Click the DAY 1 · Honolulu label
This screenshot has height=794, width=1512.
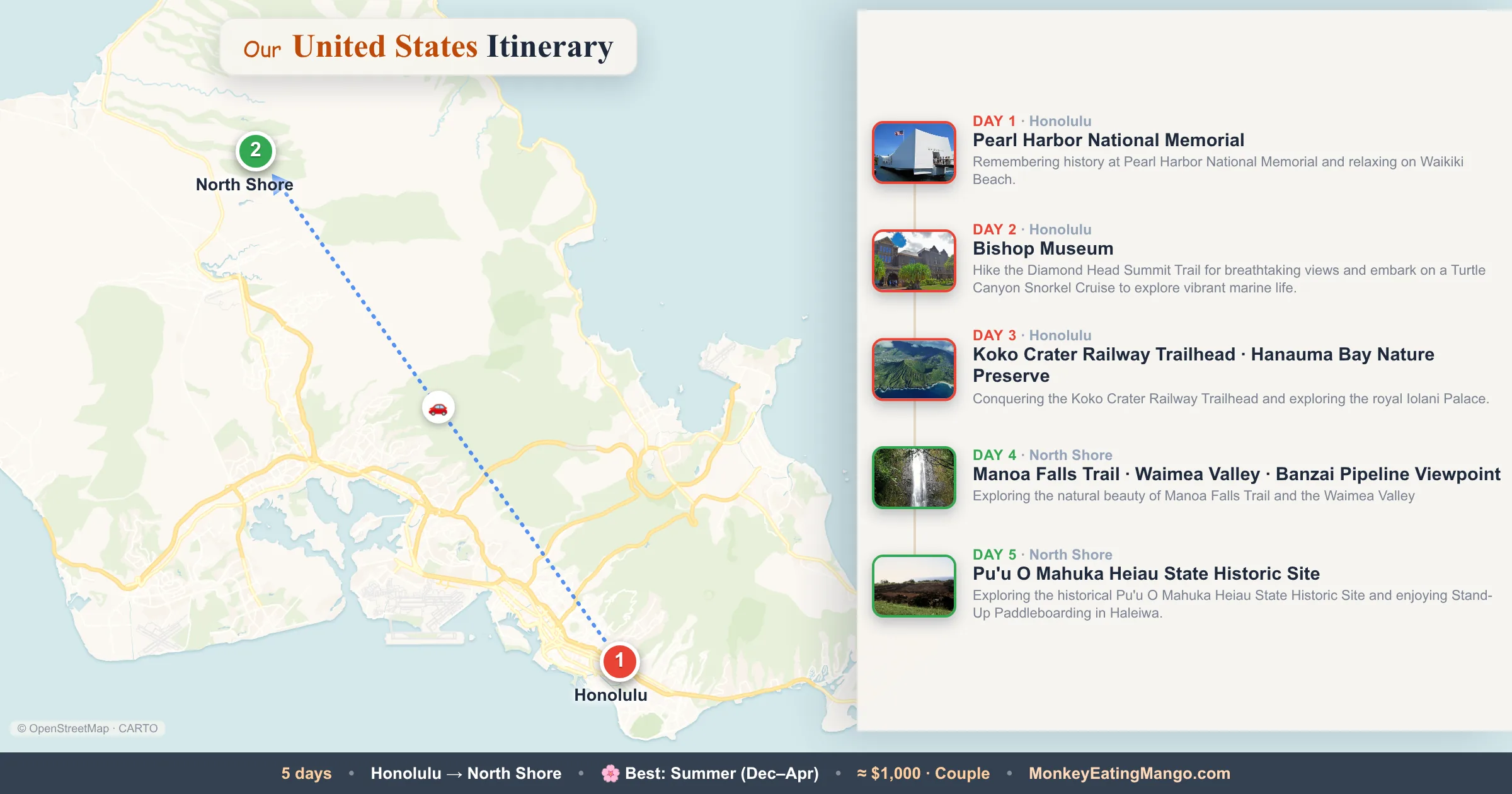click(1032, 121)
